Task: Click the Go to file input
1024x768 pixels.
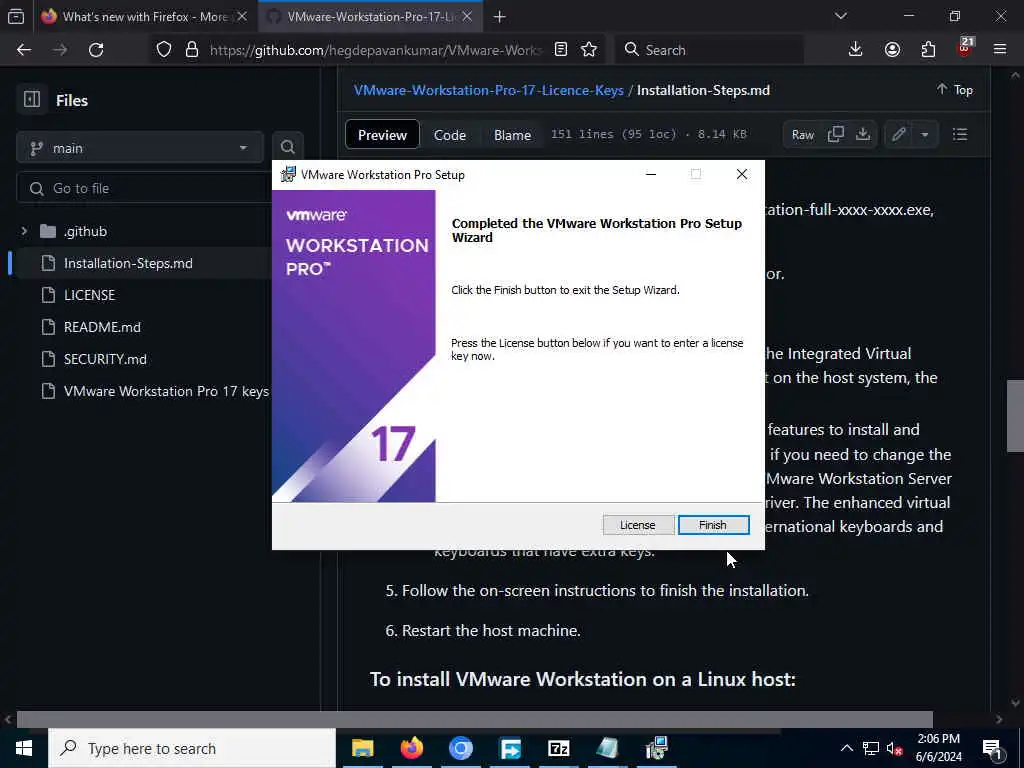Action: pyautogui.click(x=145, y=188)
